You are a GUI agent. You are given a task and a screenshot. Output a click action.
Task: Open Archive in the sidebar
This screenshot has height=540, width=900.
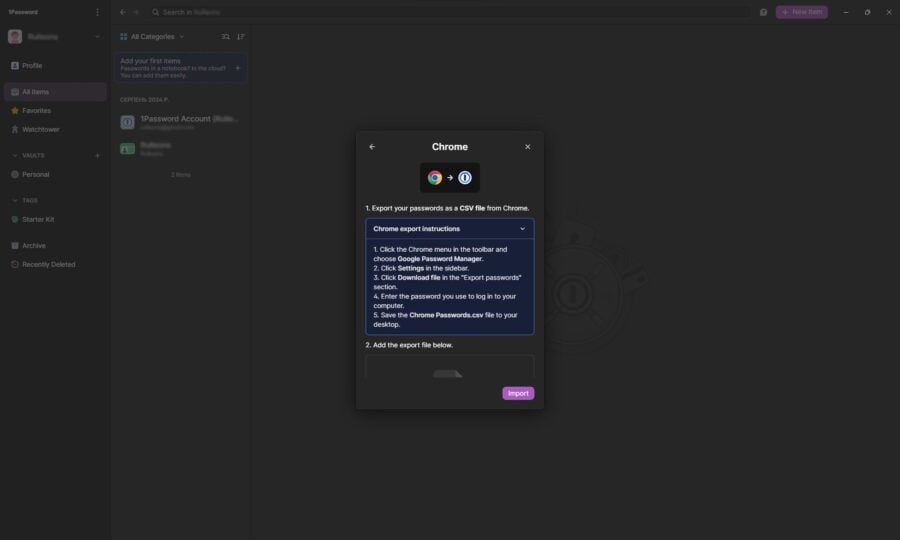coord(55,246)
